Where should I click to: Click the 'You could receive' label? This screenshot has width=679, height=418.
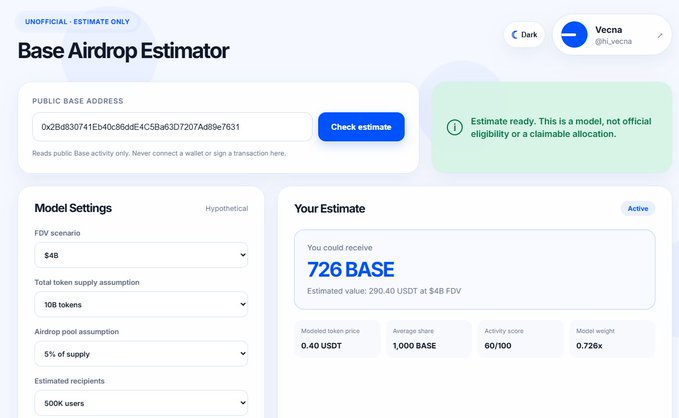[340, 248]
